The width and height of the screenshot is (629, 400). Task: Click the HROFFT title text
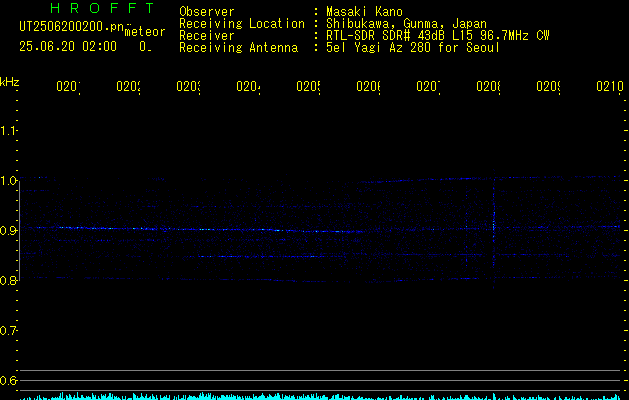click(103, 8)
